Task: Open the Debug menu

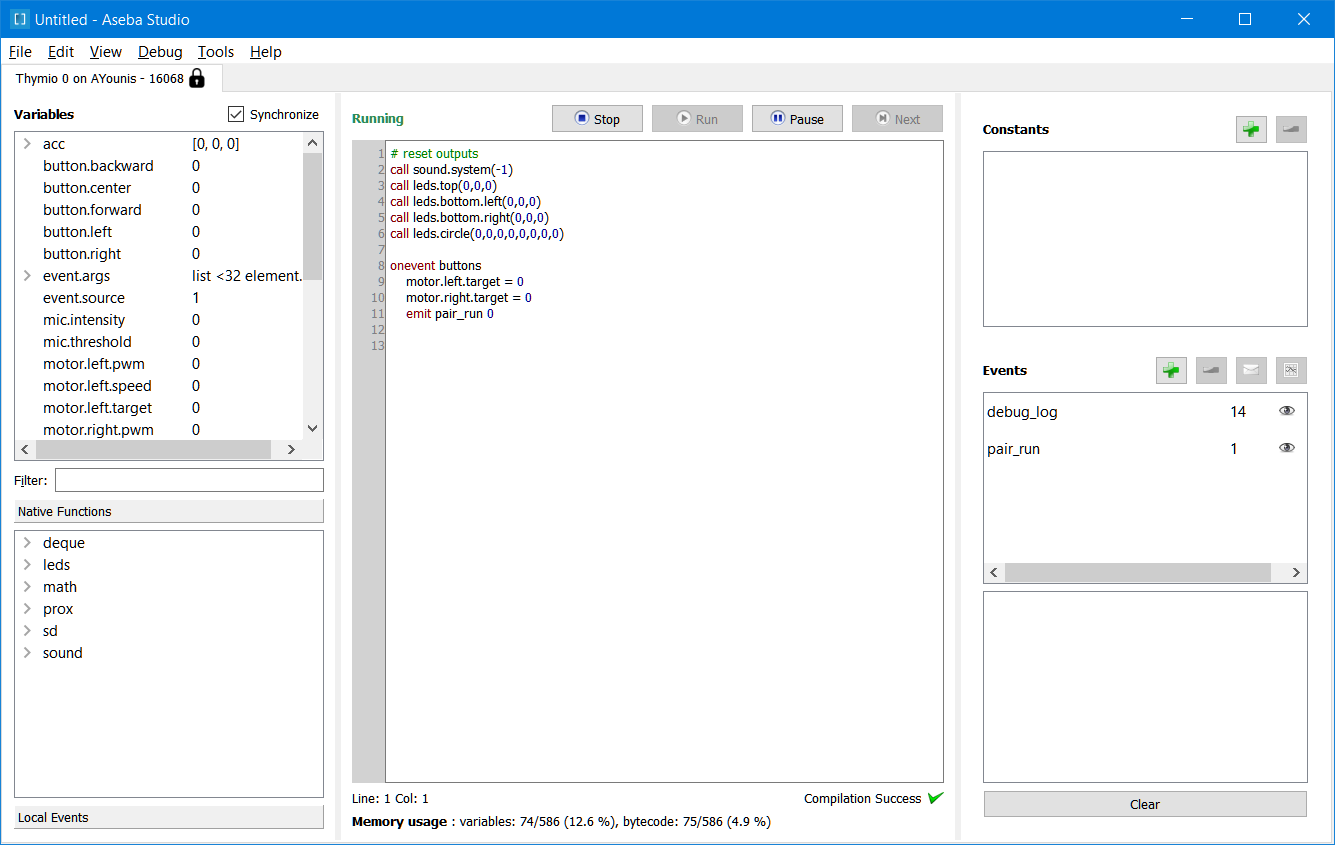Action: (x=160, y=51)
